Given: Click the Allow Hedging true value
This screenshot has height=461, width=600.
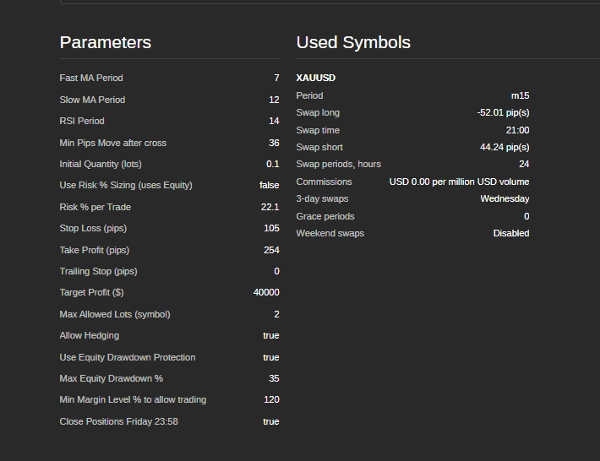Looking at the screenshot, I should 271,335.
